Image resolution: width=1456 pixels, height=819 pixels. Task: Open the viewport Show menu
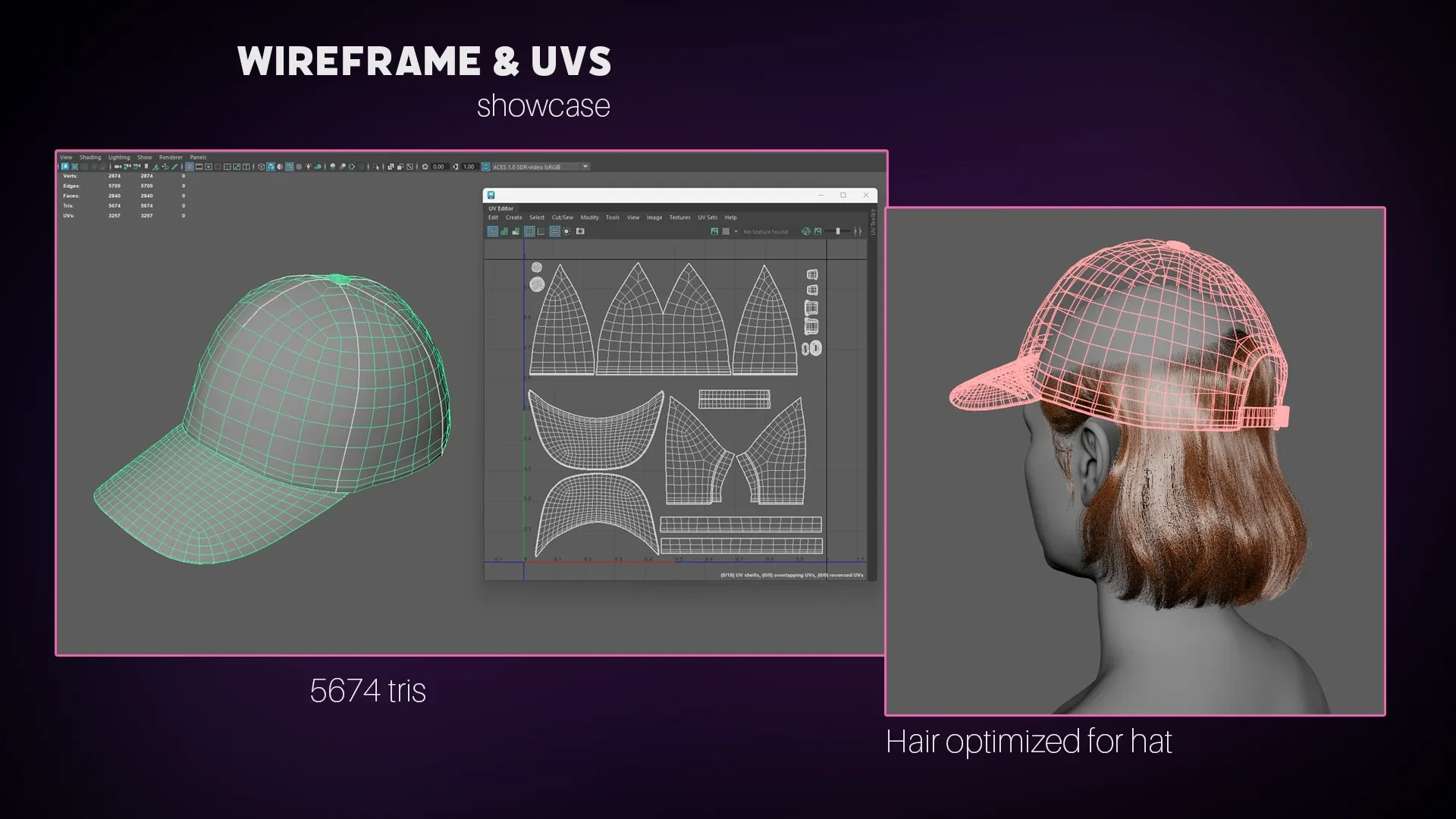pyautogui.click(x=144, y=158)
